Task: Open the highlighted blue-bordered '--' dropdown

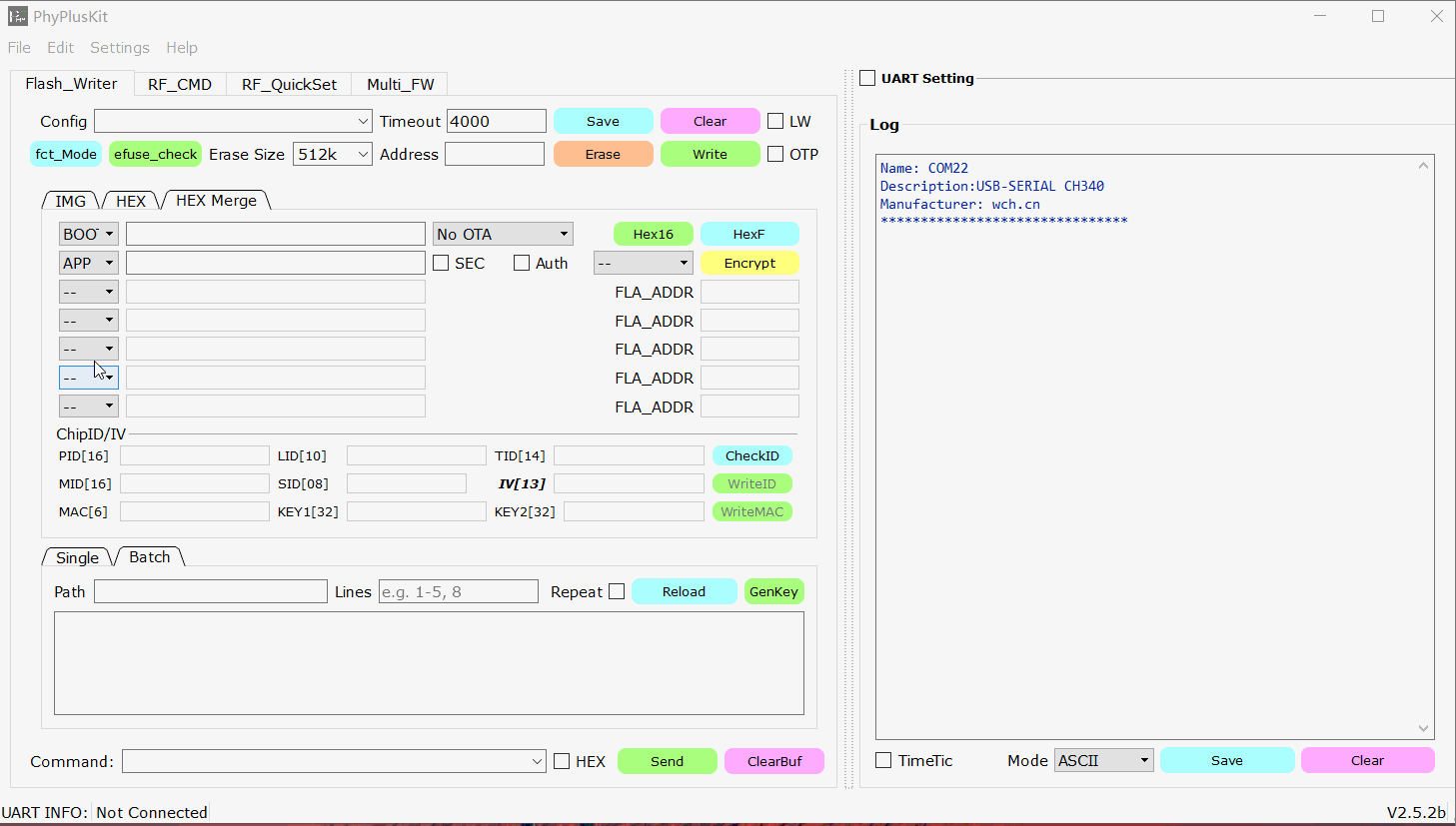Action: pyautogui.click(x=89, y=378)
